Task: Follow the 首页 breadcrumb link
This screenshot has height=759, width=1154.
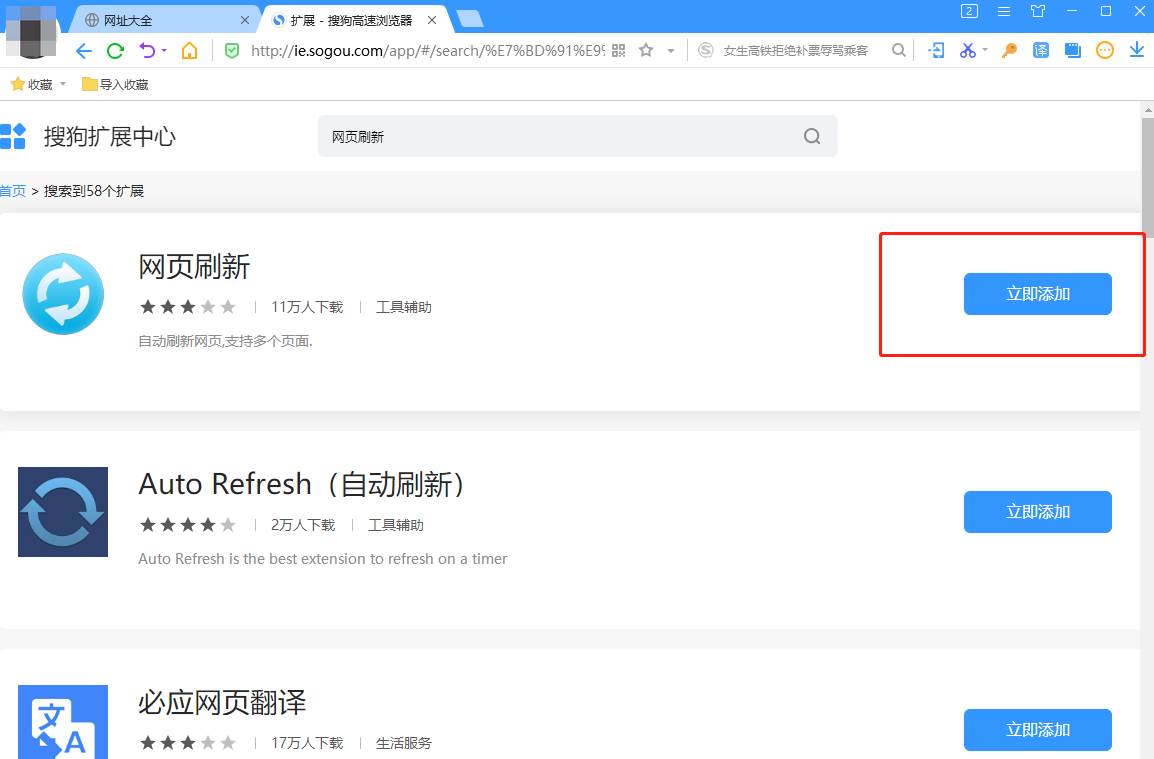Action: coord(13,191)
